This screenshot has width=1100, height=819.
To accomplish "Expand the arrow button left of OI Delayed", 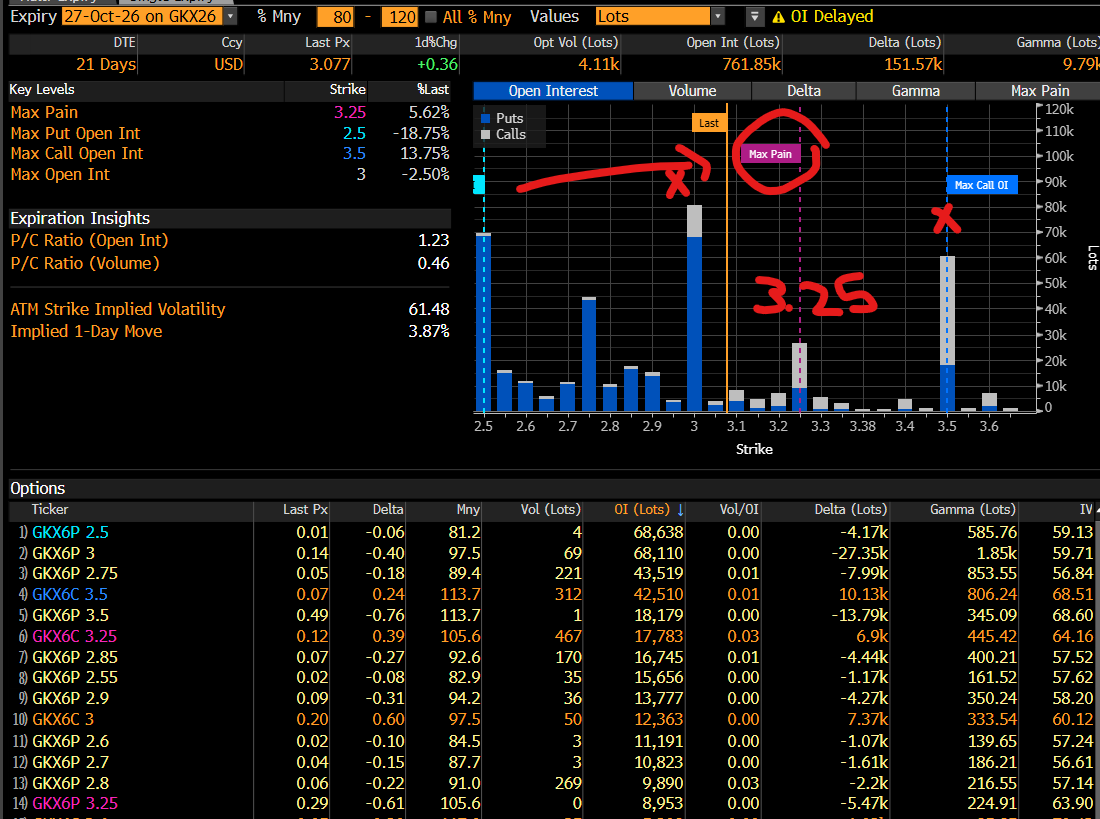I will click(x=754, y=17).
